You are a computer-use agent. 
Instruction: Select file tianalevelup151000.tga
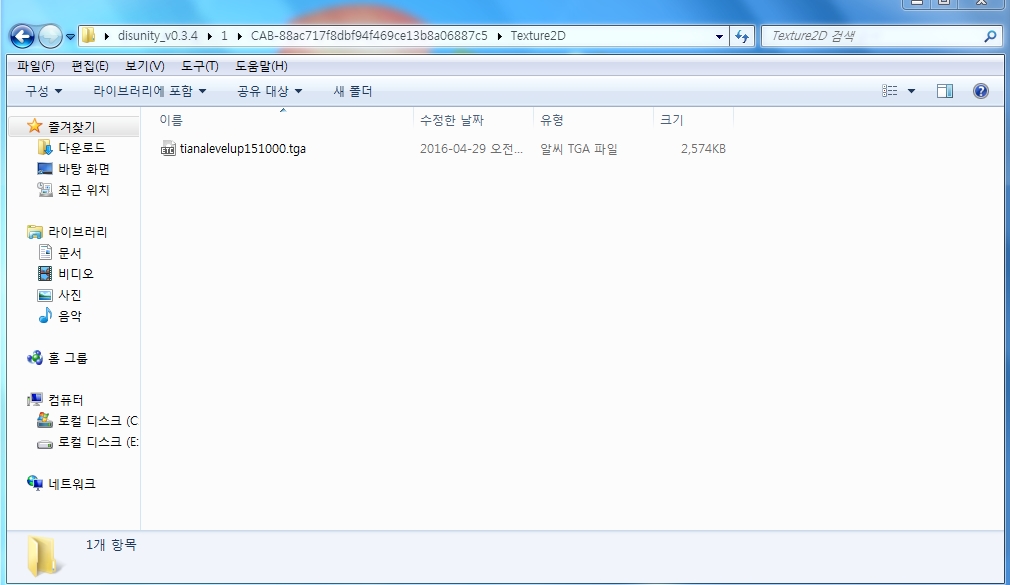(243, 149)
